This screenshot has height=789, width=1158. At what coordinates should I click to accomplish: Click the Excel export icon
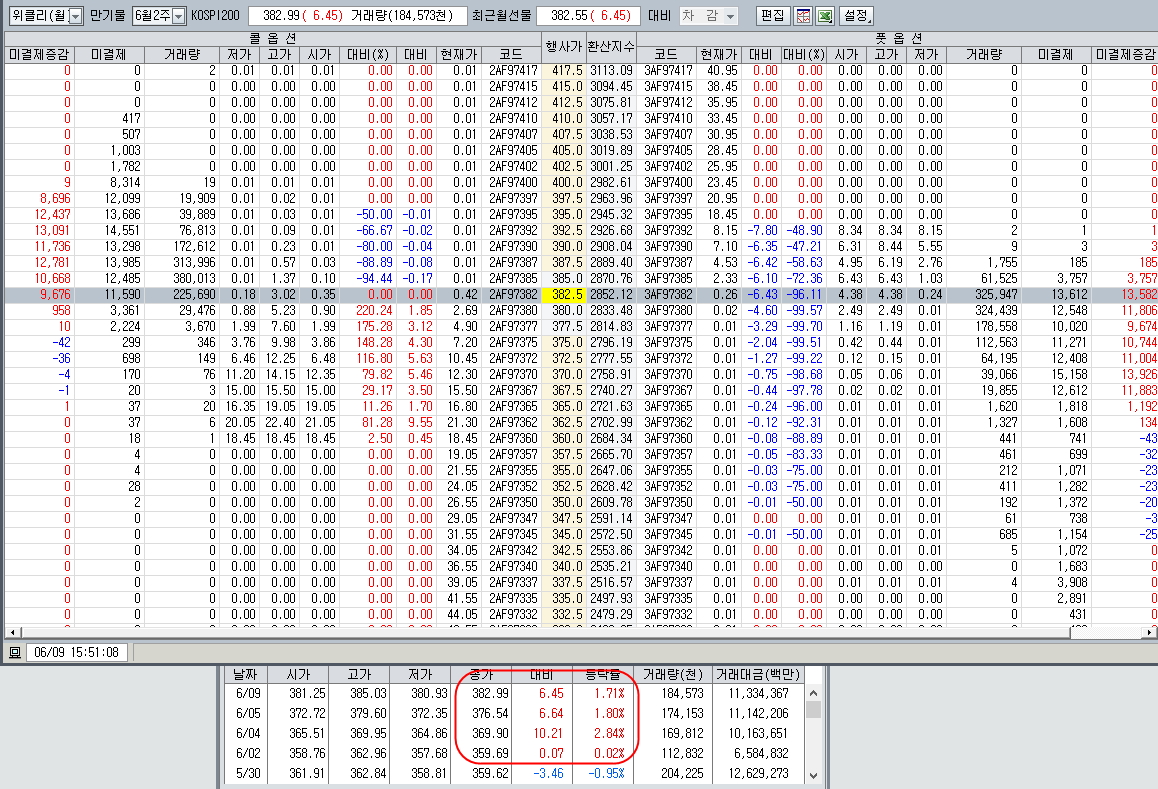(x=825, y=16)
